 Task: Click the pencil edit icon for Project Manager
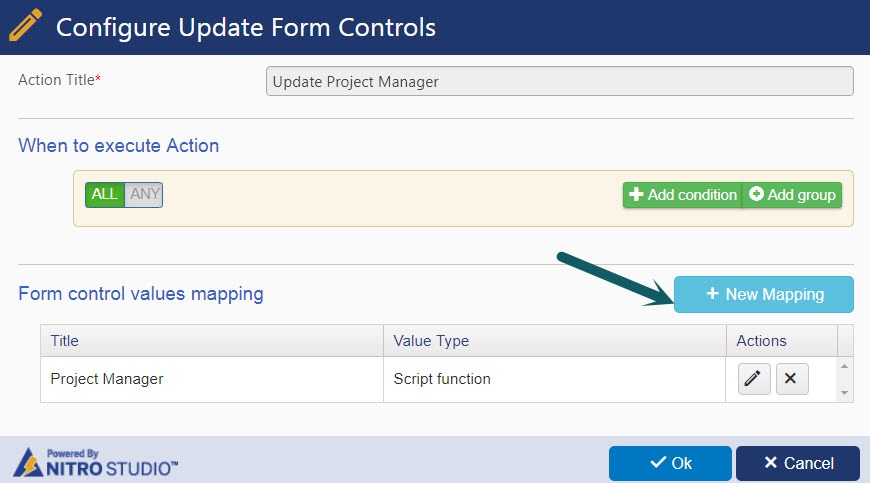[x=753, y=379]
